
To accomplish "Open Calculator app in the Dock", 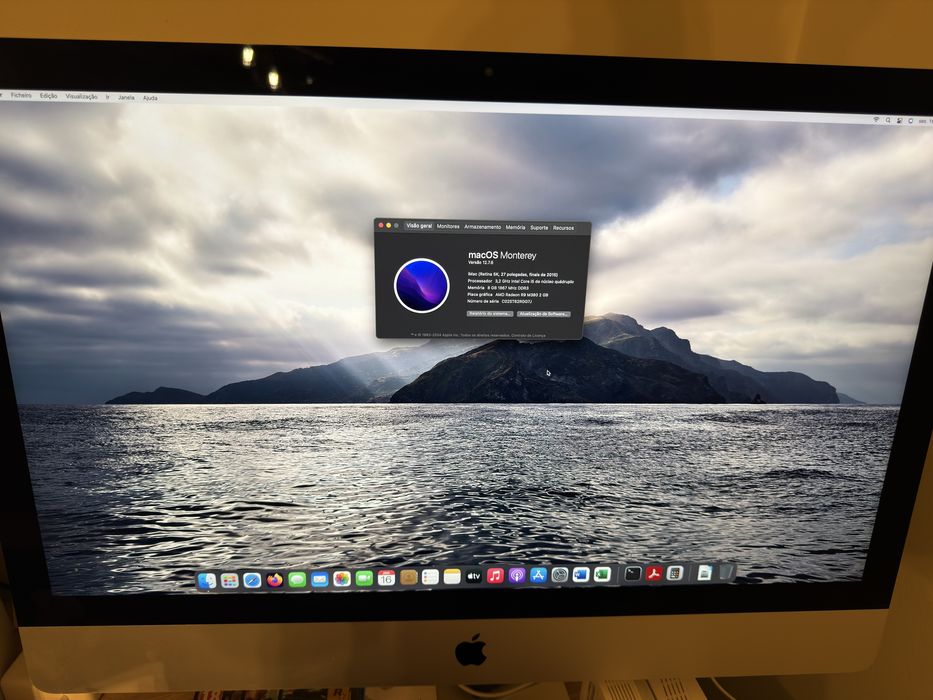I will tap(675, 573).
